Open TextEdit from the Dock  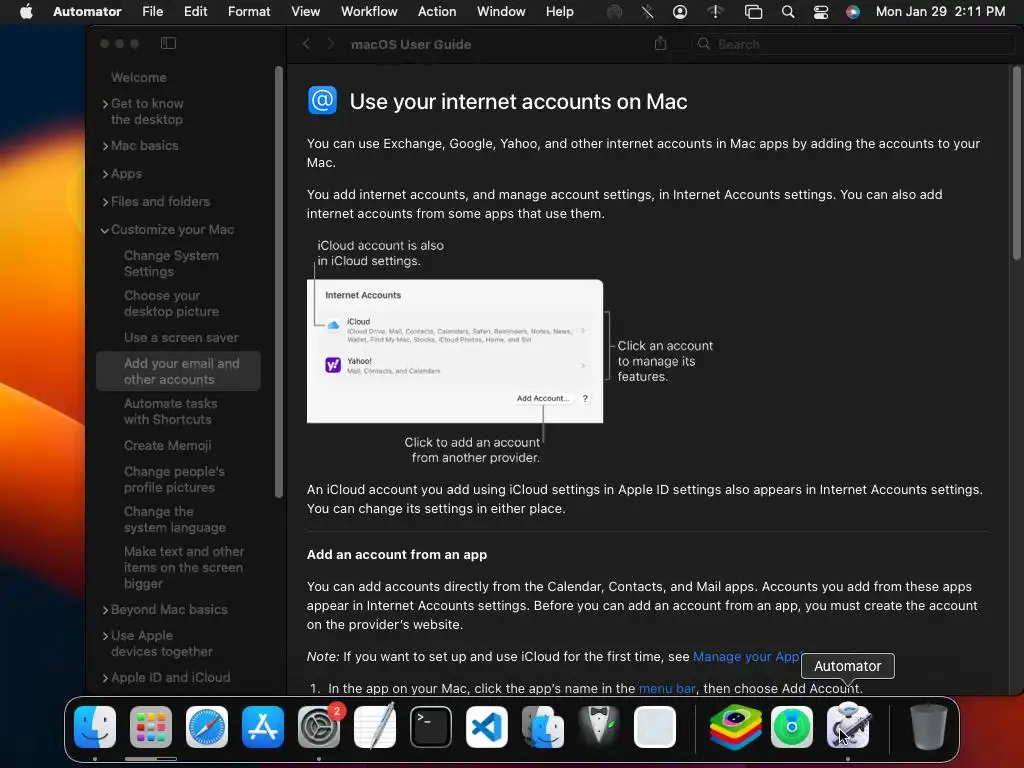click(375, 726)
